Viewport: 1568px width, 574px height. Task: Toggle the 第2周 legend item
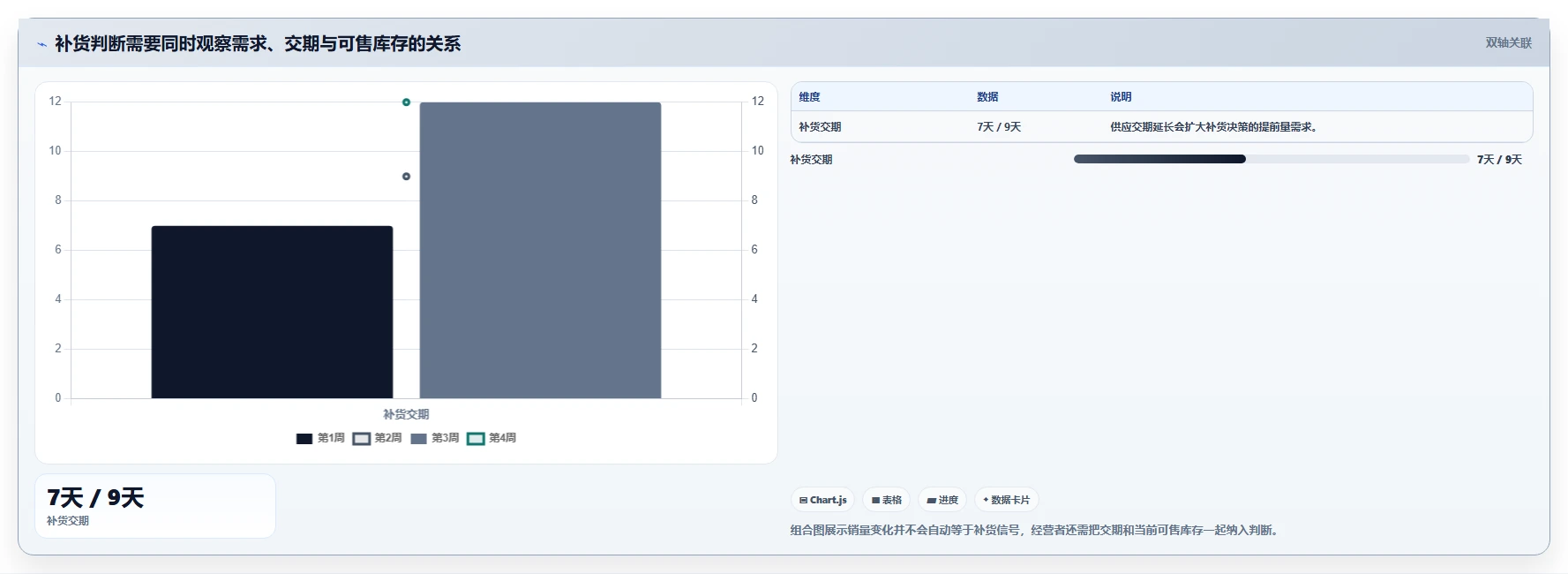pyautogui.click(x=378, y=438)
